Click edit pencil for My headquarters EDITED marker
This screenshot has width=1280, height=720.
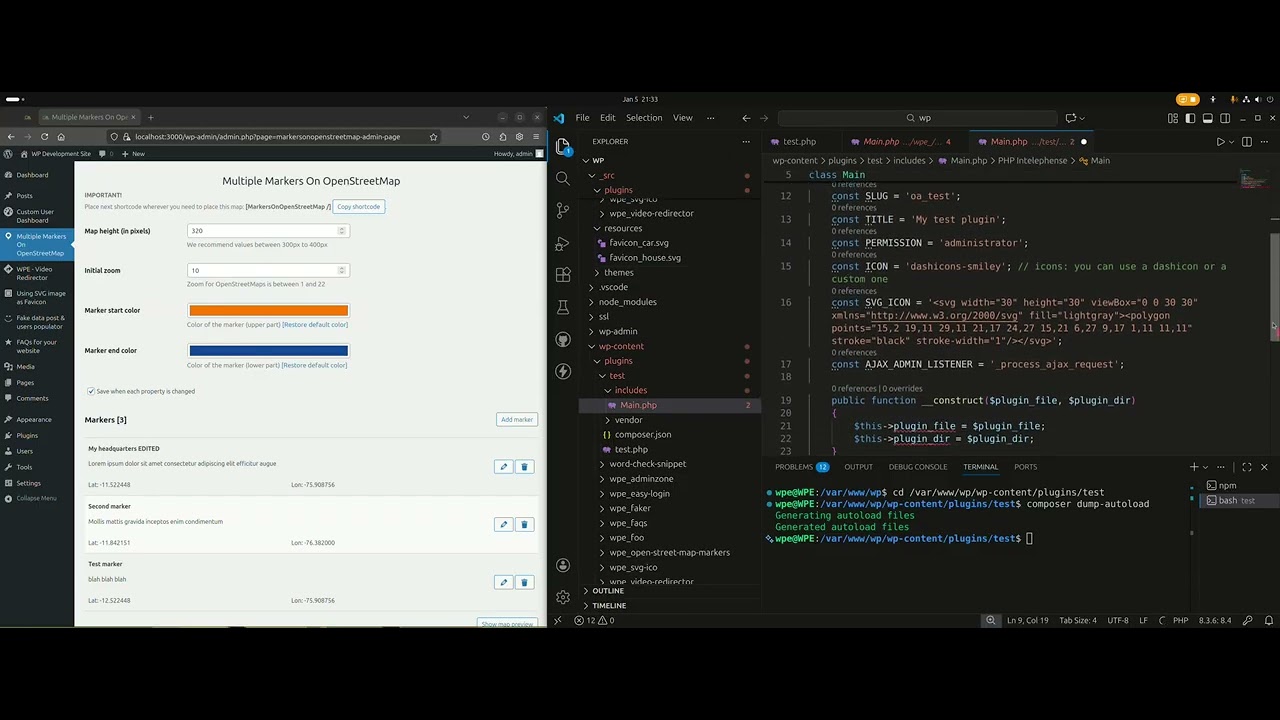pyautogui.click(x=504, y=467)
